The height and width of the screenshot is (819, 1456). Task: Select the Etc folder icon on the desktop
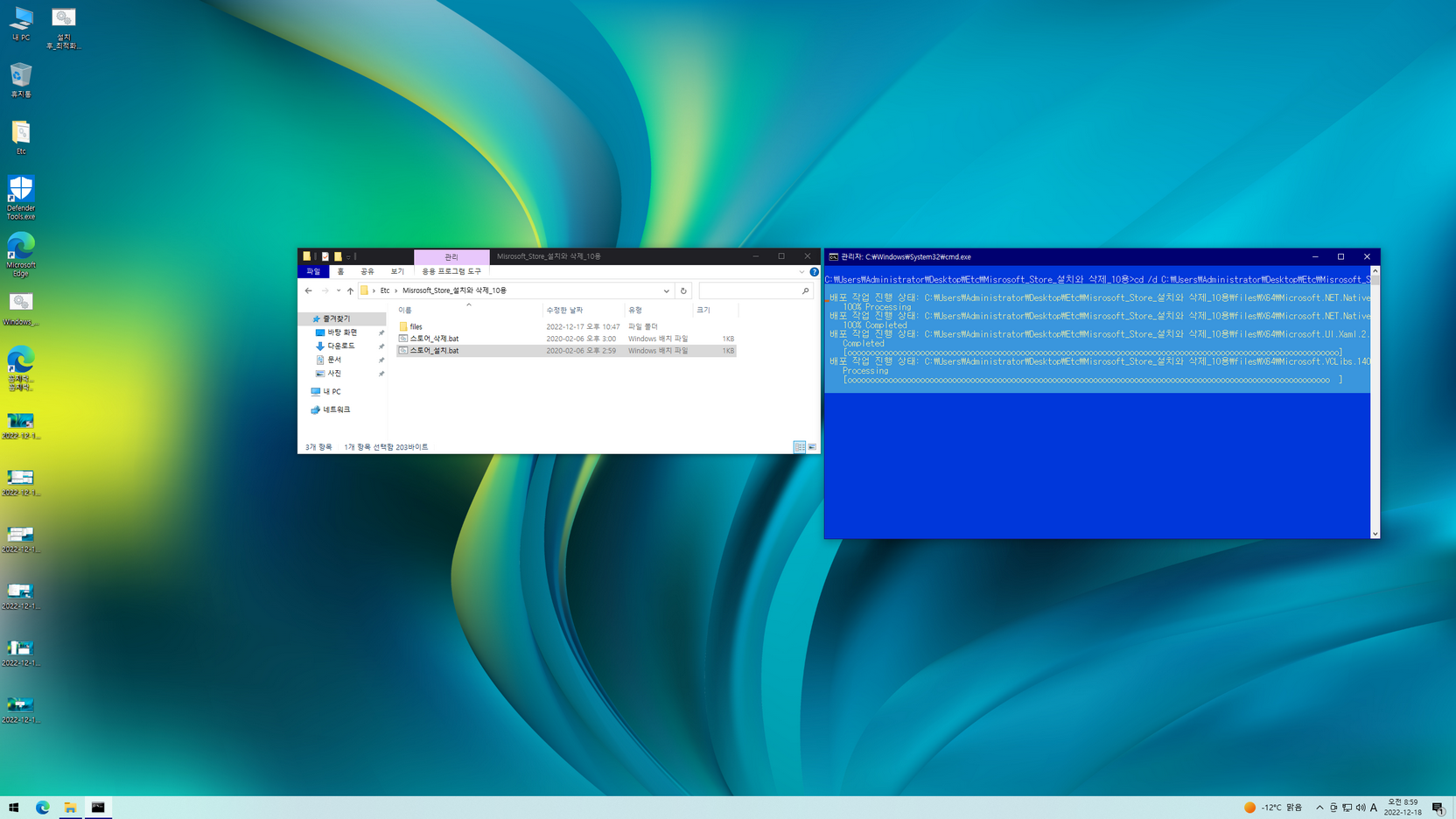coord(21,138)
